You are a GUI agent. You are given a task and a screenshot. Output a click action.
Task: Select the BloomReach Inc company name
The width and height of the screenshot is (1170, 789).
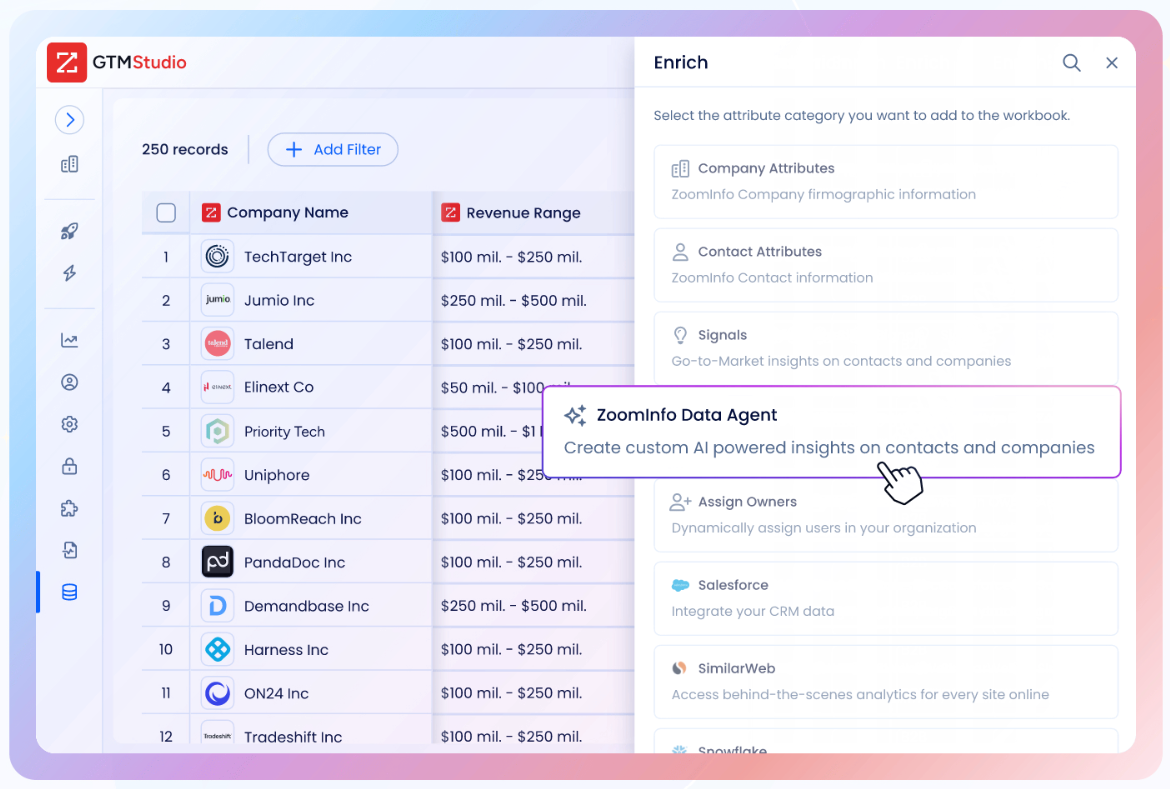pyautogui.click(x=302, y=519)
